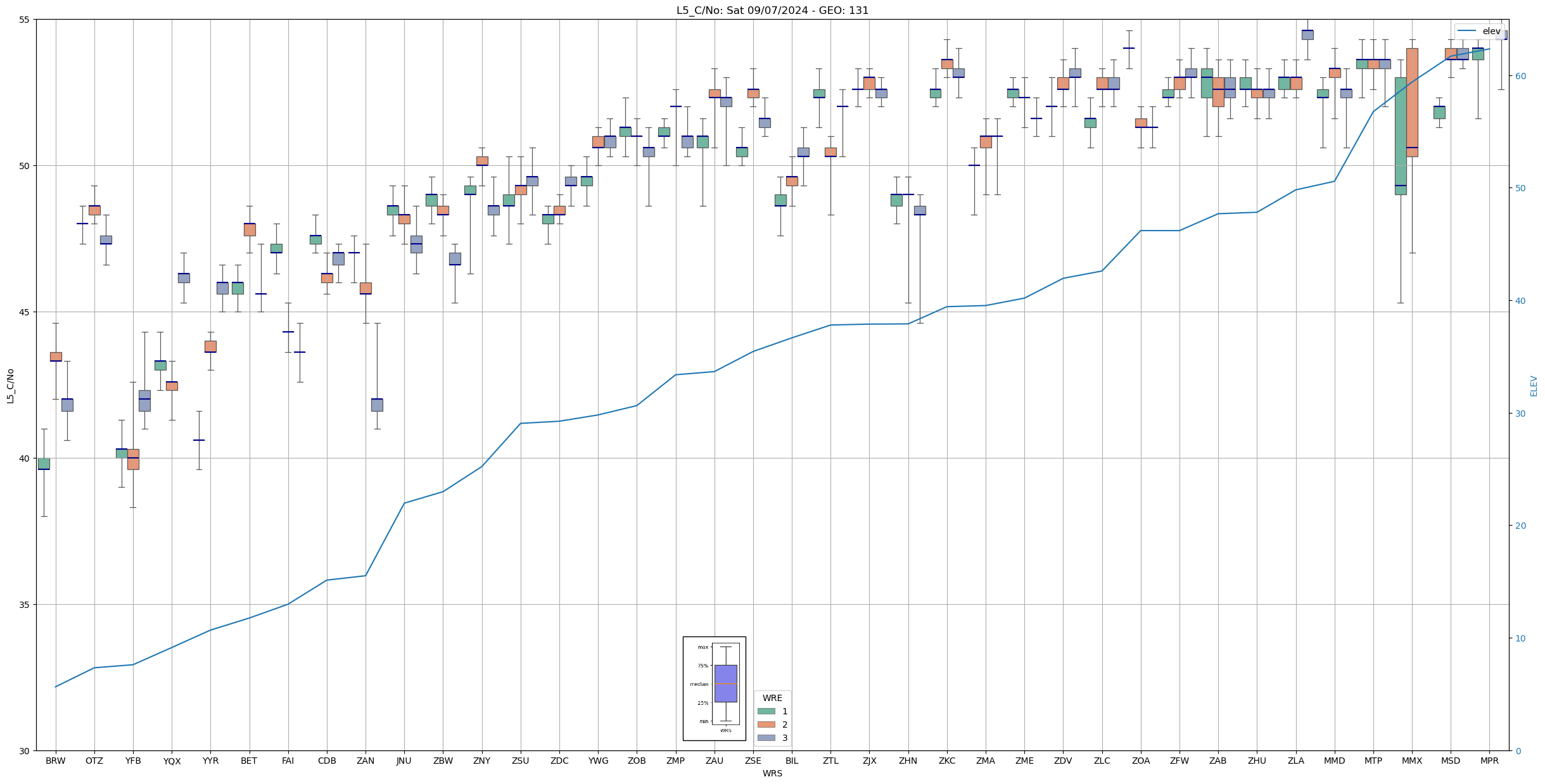Screen dimensions: 1545x784
Task: Click the chart title 'L5_C/No: Sat 09/07/2024 - GEO: 131'
Action: [772, 10]
